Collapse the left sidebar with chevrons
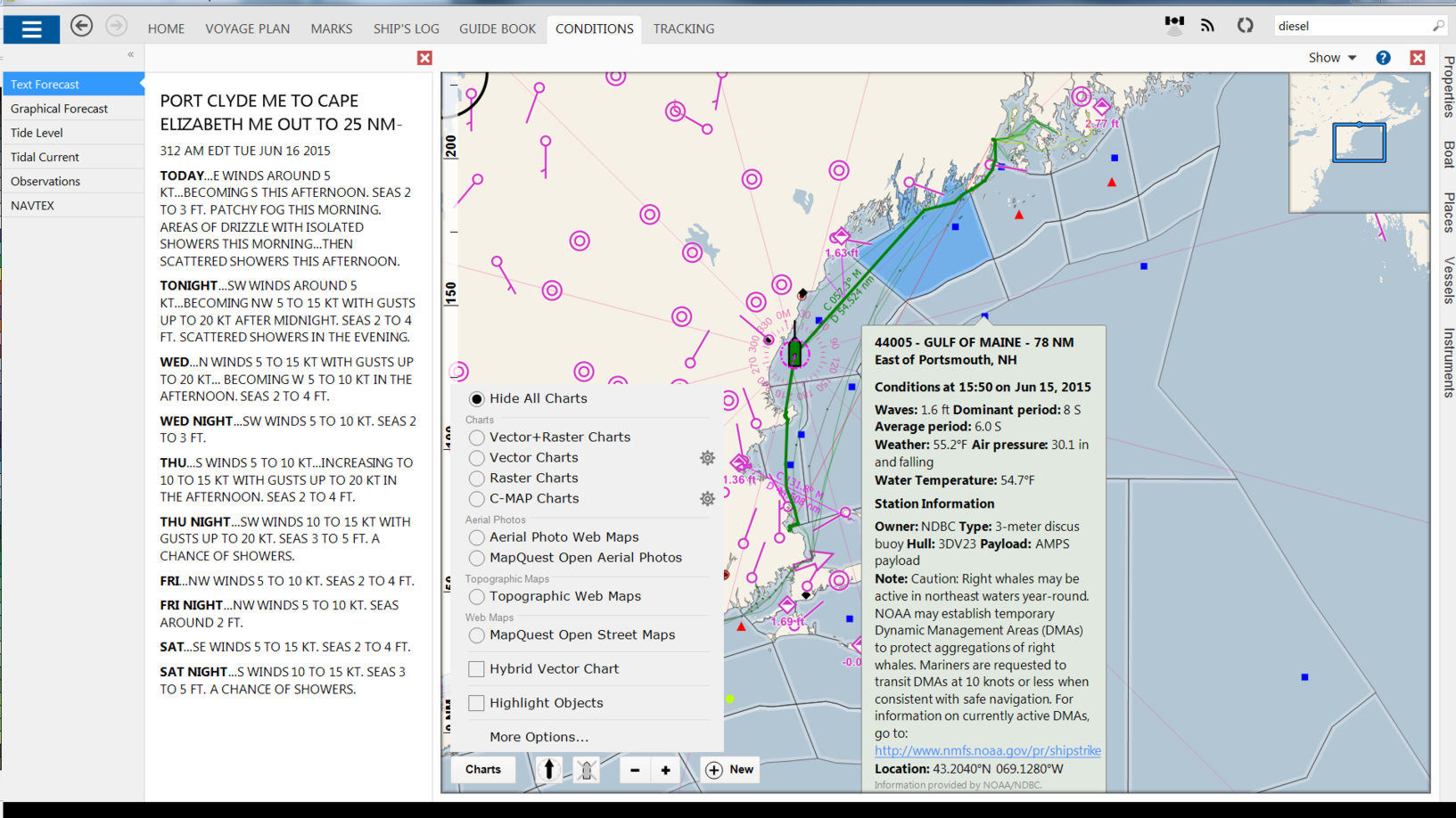 [130, 54]
